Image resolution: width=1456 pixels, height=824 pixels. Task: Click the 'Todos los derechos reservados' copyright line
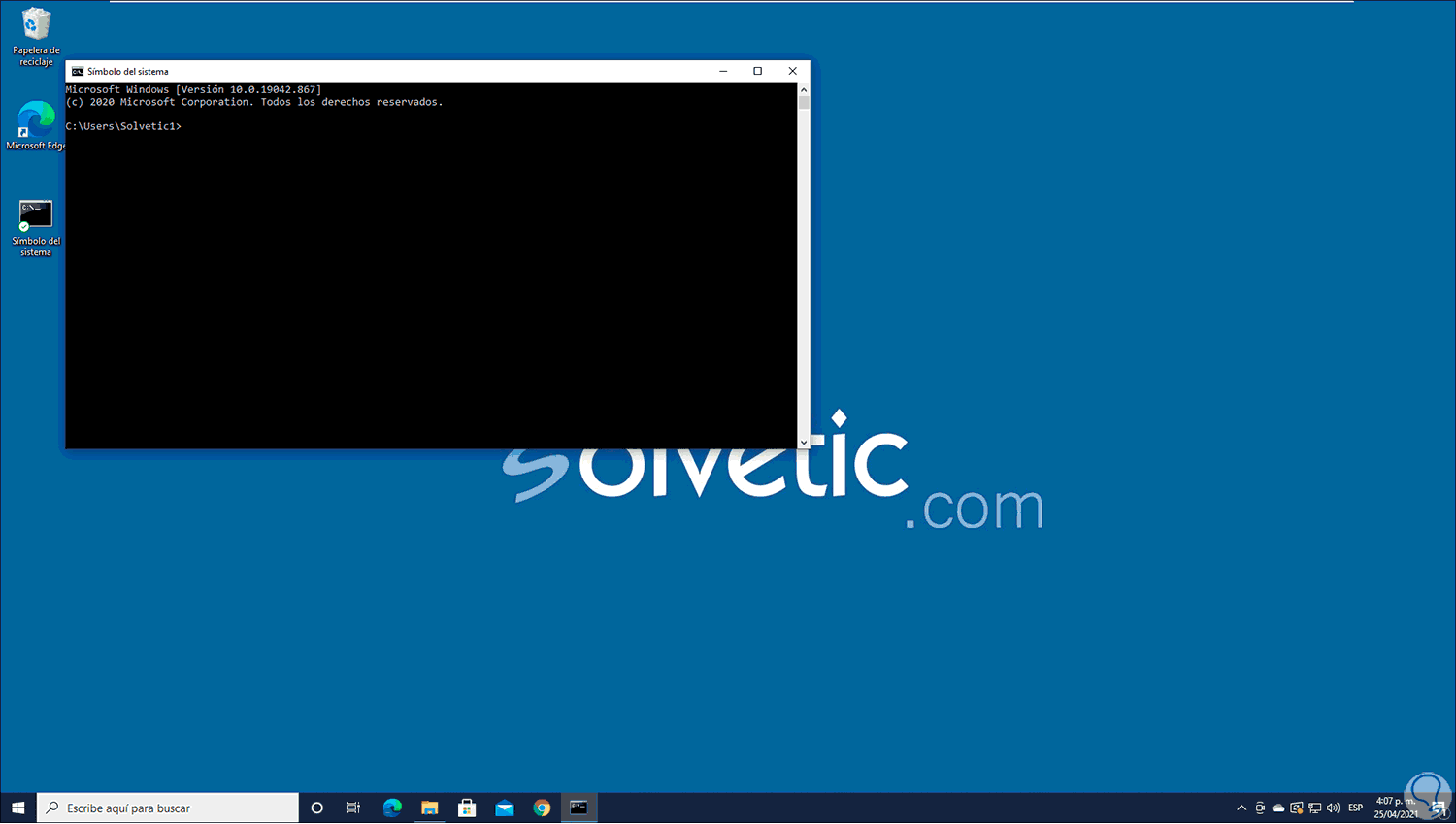click(x=254, y=102)
